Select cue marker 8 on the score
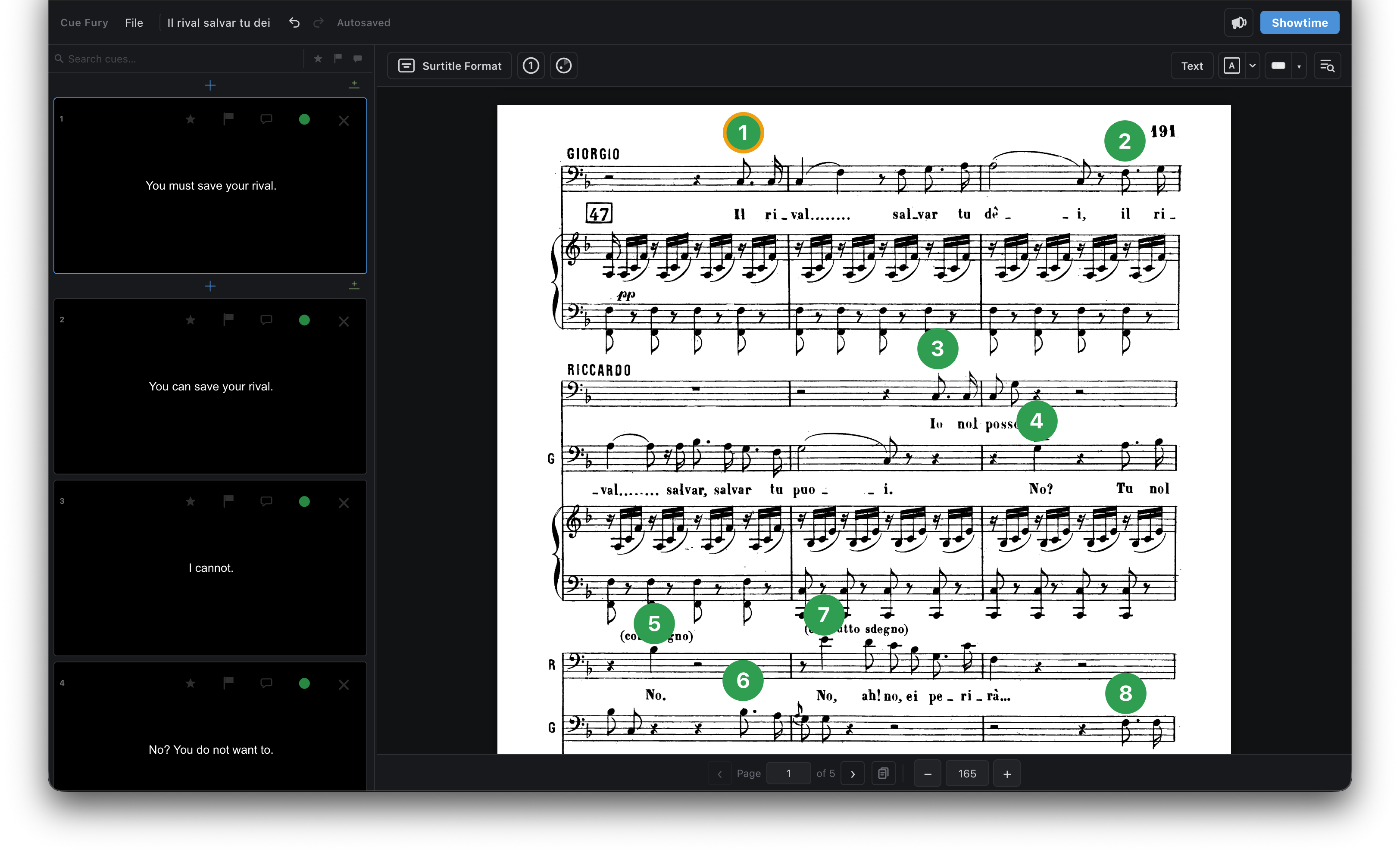The image size is (1400, 855). click(1125, 693)
